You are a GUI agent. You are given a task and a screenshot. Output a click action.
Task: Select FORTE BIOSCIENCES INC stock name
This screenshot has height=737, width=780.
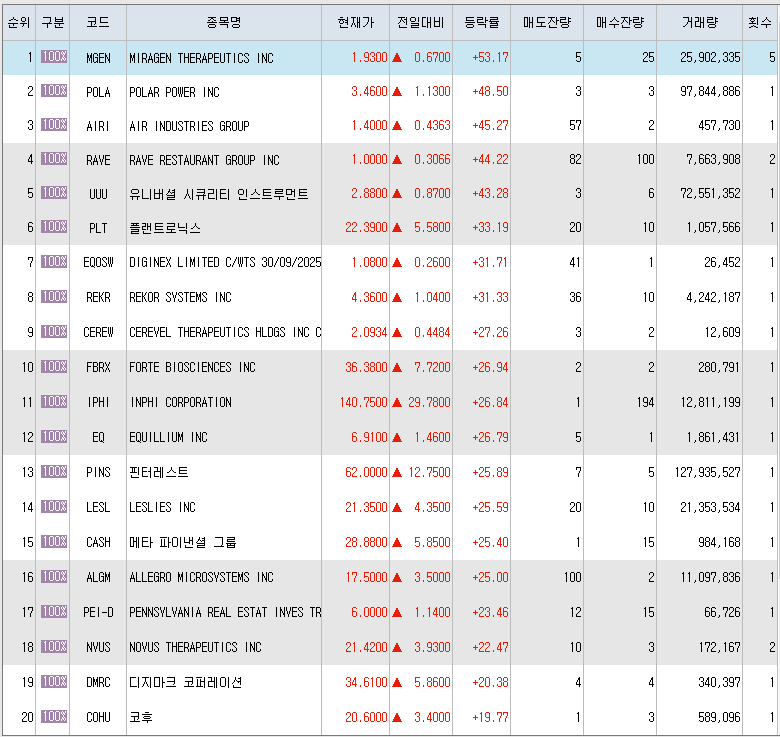pos(192,367)
